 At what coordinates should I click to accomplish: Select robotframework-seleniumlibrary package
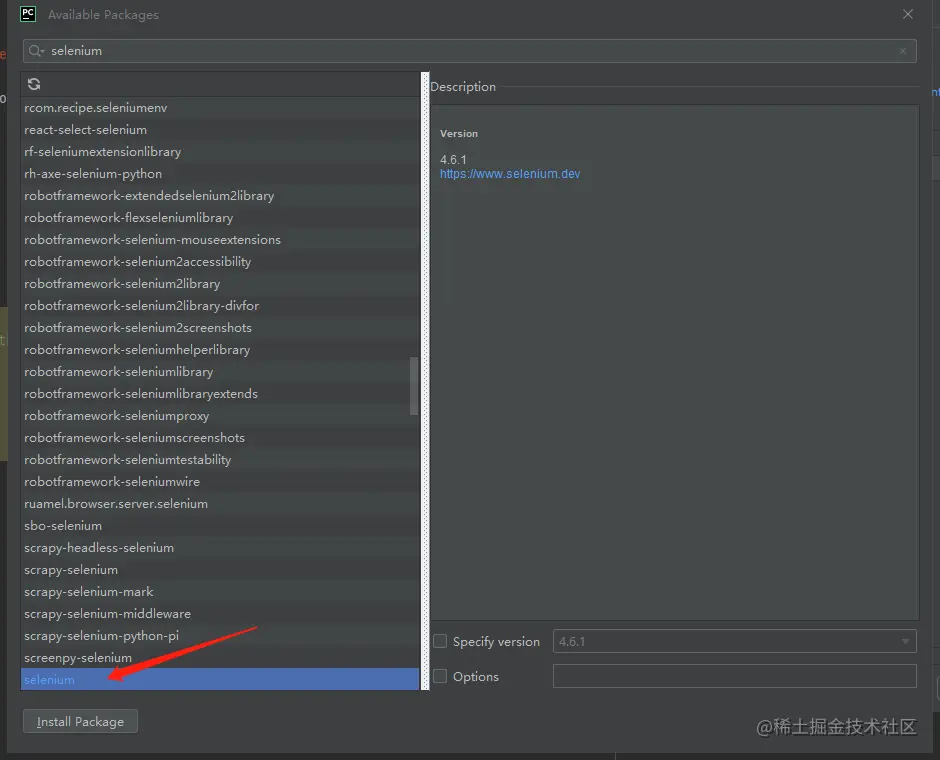point(220,372)
